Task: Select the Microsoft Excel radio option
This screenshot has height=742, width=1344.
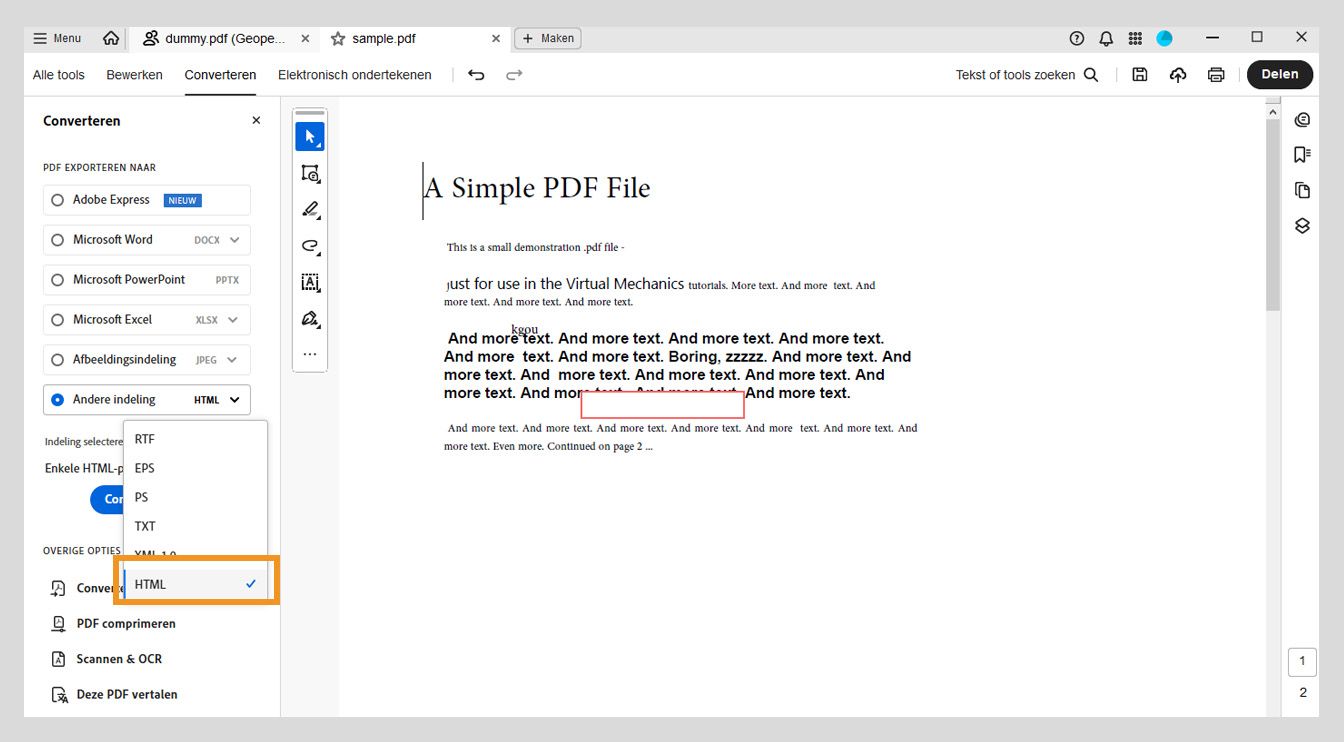Action: 57,320
